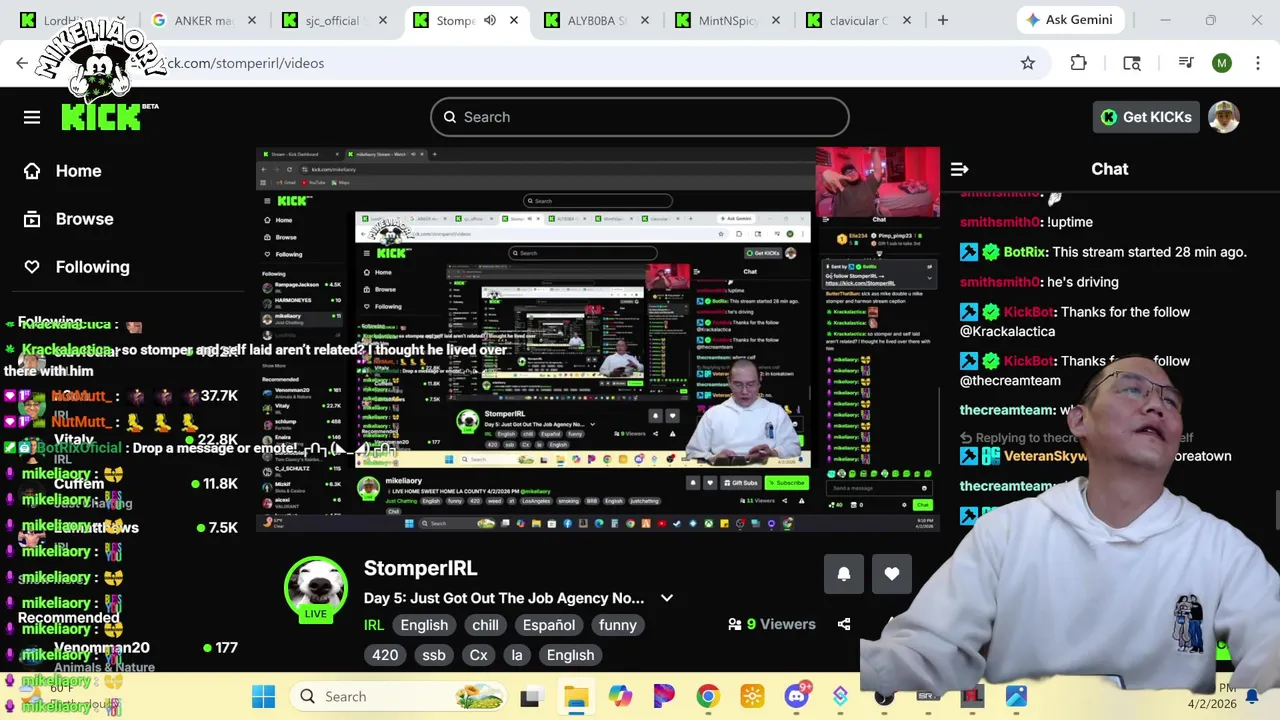The width and height of the screenshot is (1280, 720).
Task: Click the chill tag
Action: click(485, 625)
